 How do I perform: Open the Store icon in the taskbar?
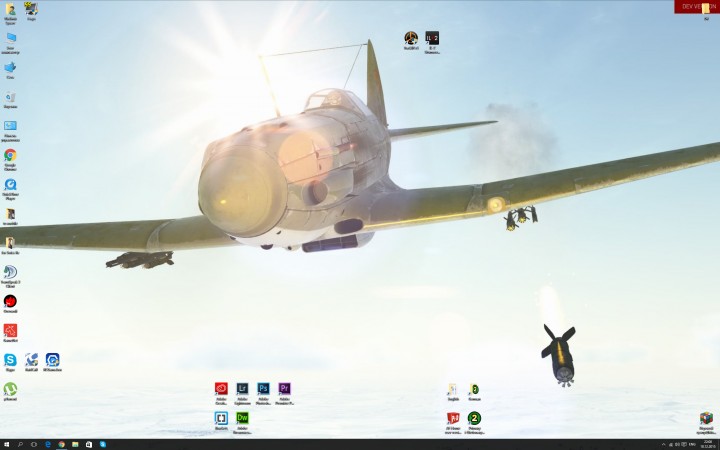coord(89,444)
